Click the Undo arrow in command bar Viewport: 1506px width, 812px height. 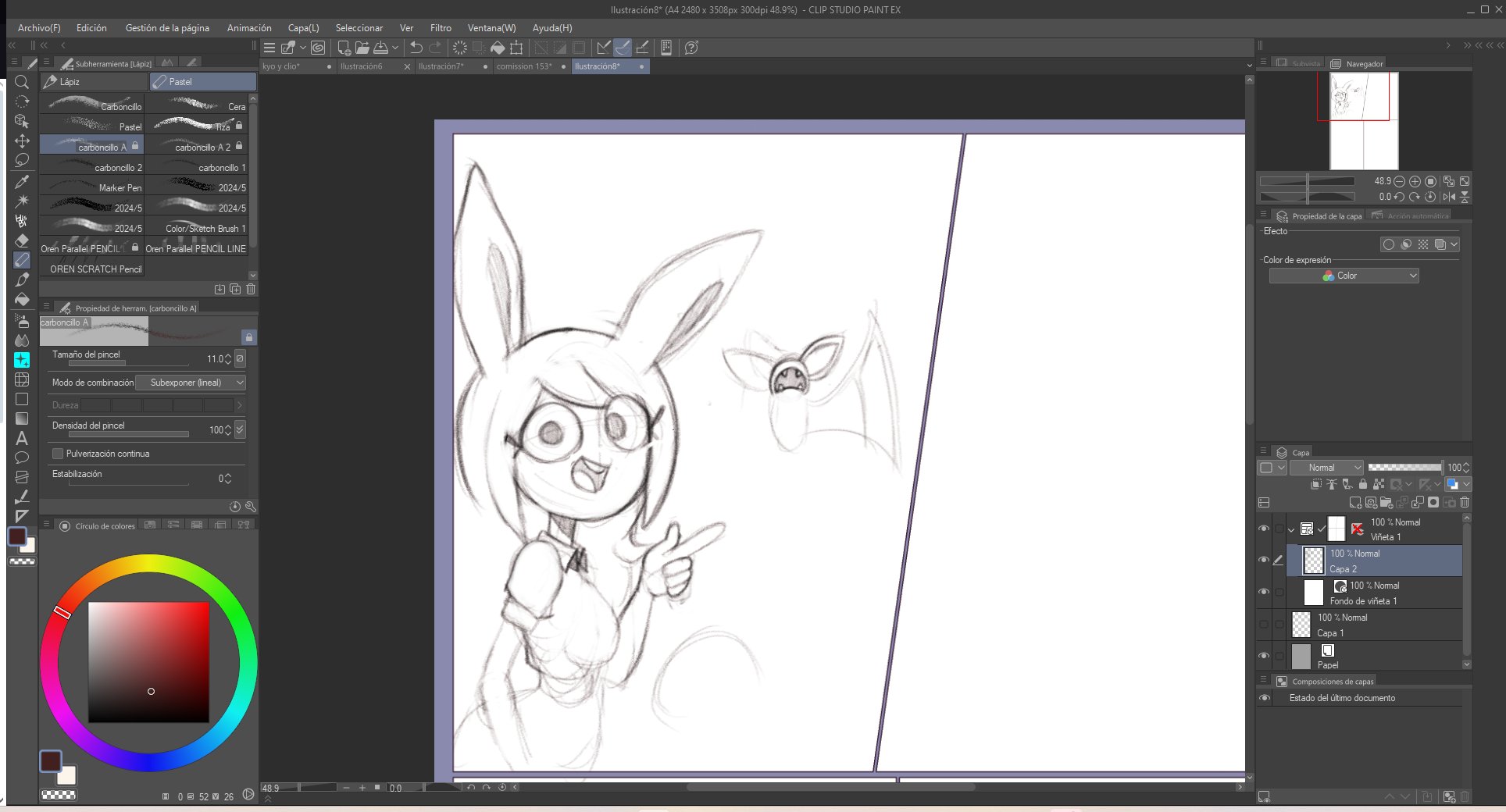point(416,48)
